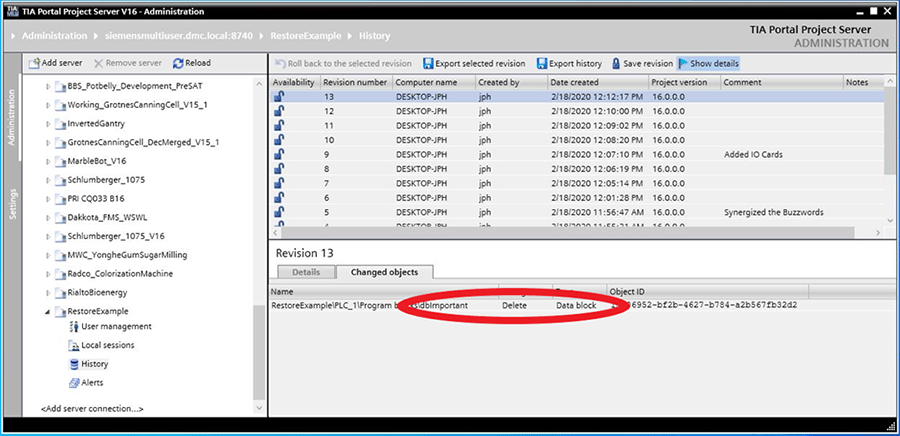
Task: Sort by Created by column header
Action: (x=511, y=83)
